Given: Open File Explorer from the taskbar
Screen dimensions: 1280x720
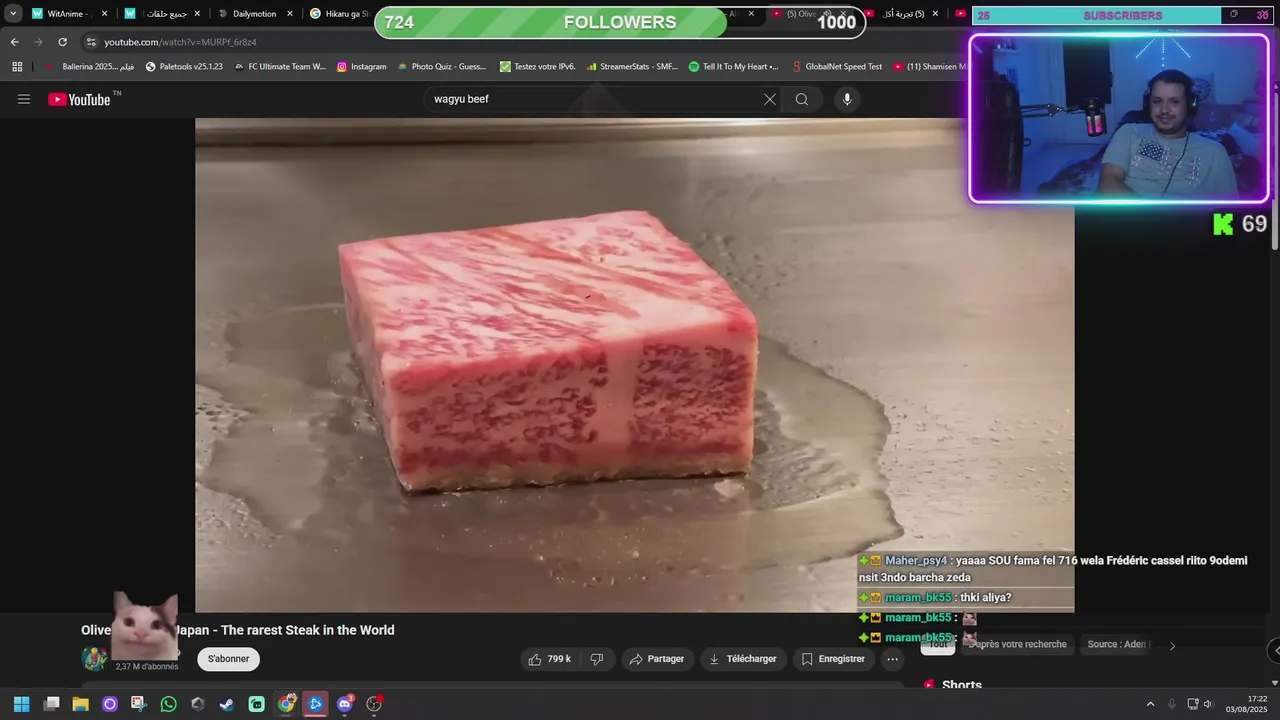Looking at the screenshot, I should coord(80,704).
